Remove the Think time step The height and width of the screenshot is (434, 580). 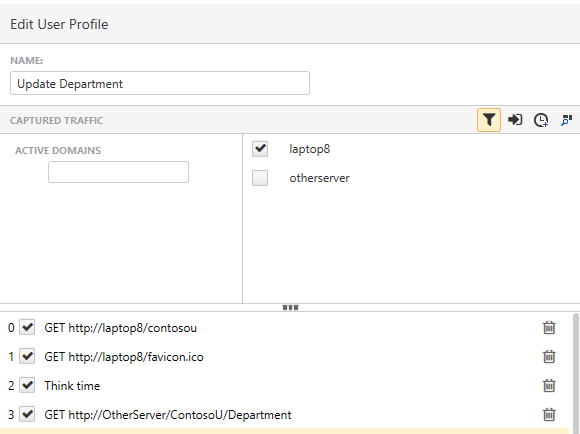[x=549, y=386]
